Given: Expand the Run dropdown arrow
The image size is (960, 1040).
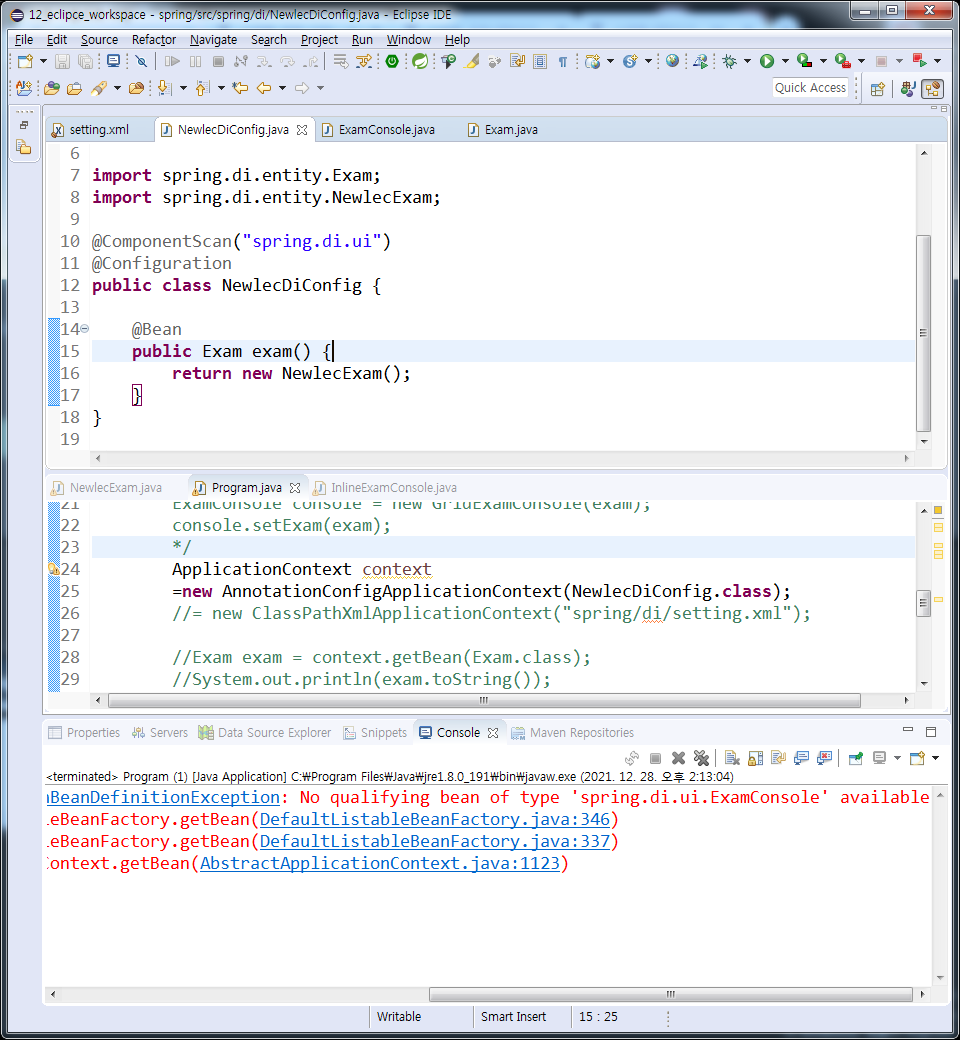Looking at the screenshot, I should 785,62.
